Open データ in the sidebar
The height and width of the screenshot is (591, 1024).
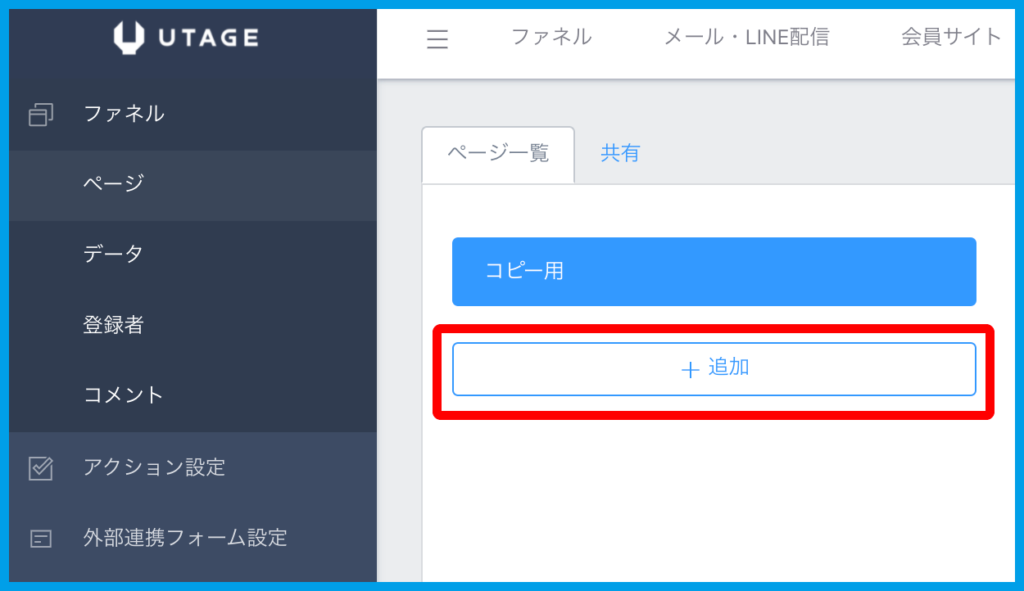coord(113,254)
